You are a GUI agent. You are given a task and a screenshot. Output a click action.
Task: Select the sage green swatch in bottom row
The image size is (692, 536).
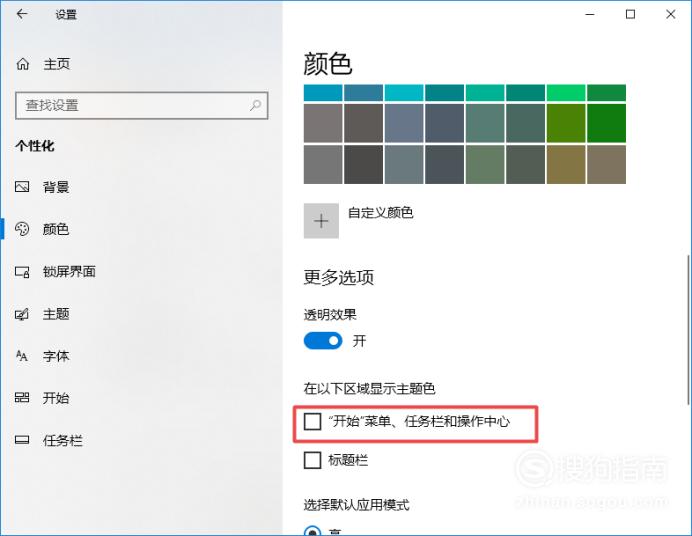click(x=485, y=164)
